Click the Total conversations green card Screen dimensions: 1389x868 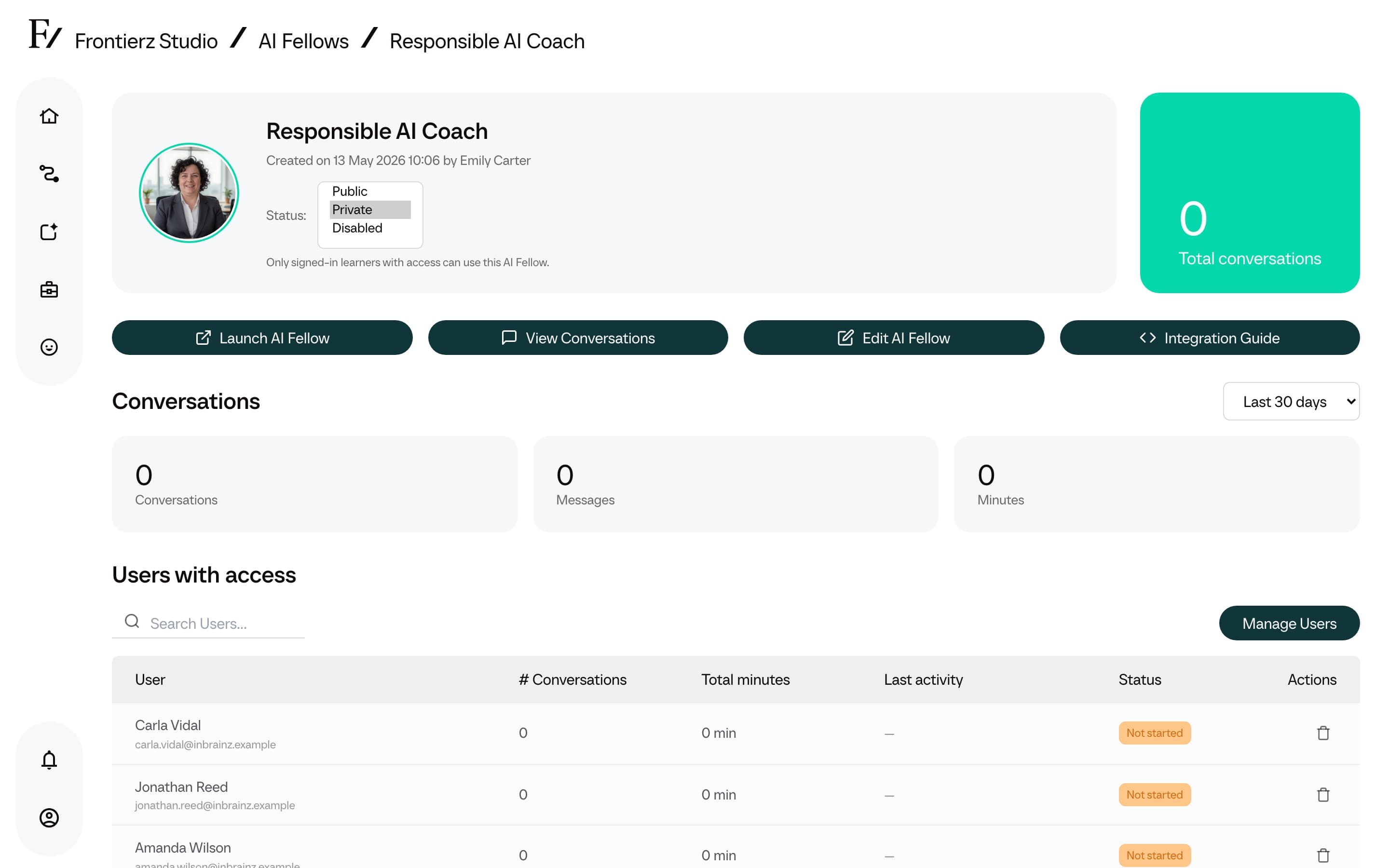point(1250,193)
